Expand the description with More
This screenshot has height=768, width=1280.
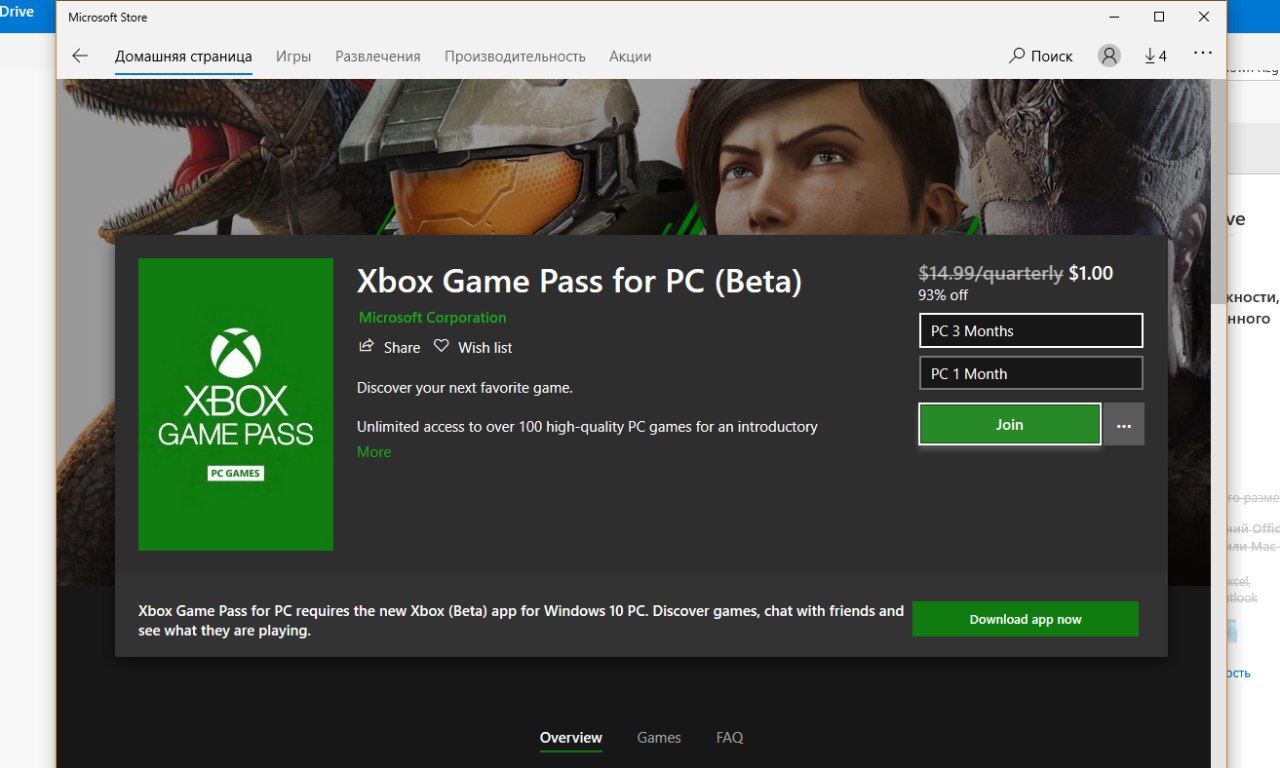pos(374,452)
